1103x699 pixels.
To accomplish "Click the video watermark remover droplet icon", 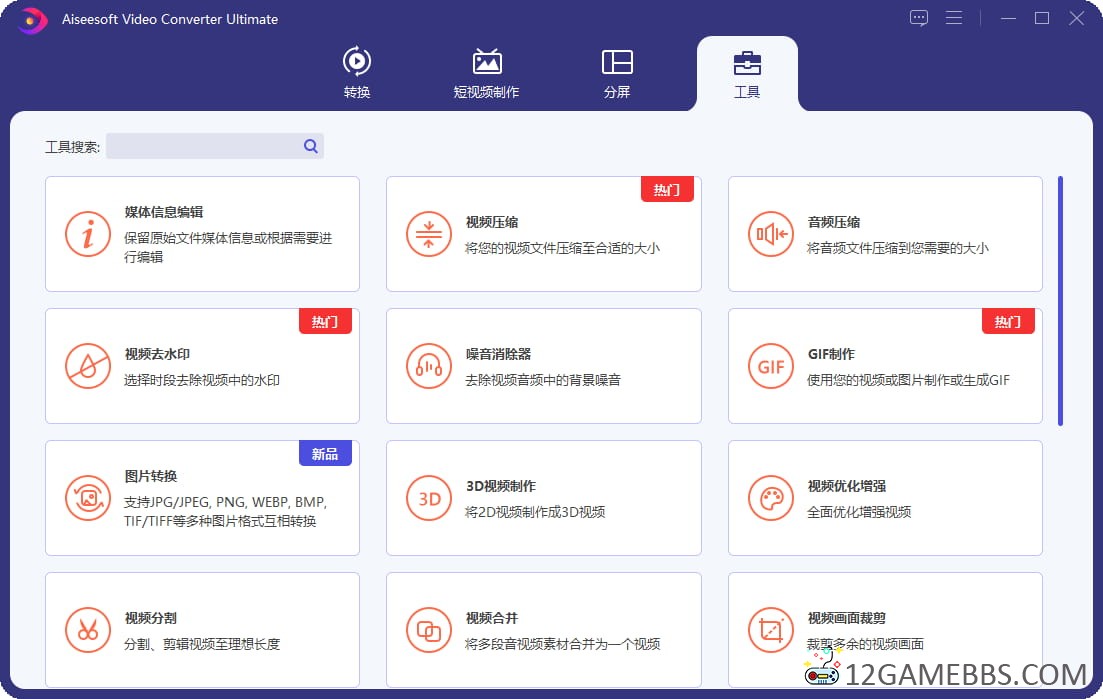I will 88,366.
